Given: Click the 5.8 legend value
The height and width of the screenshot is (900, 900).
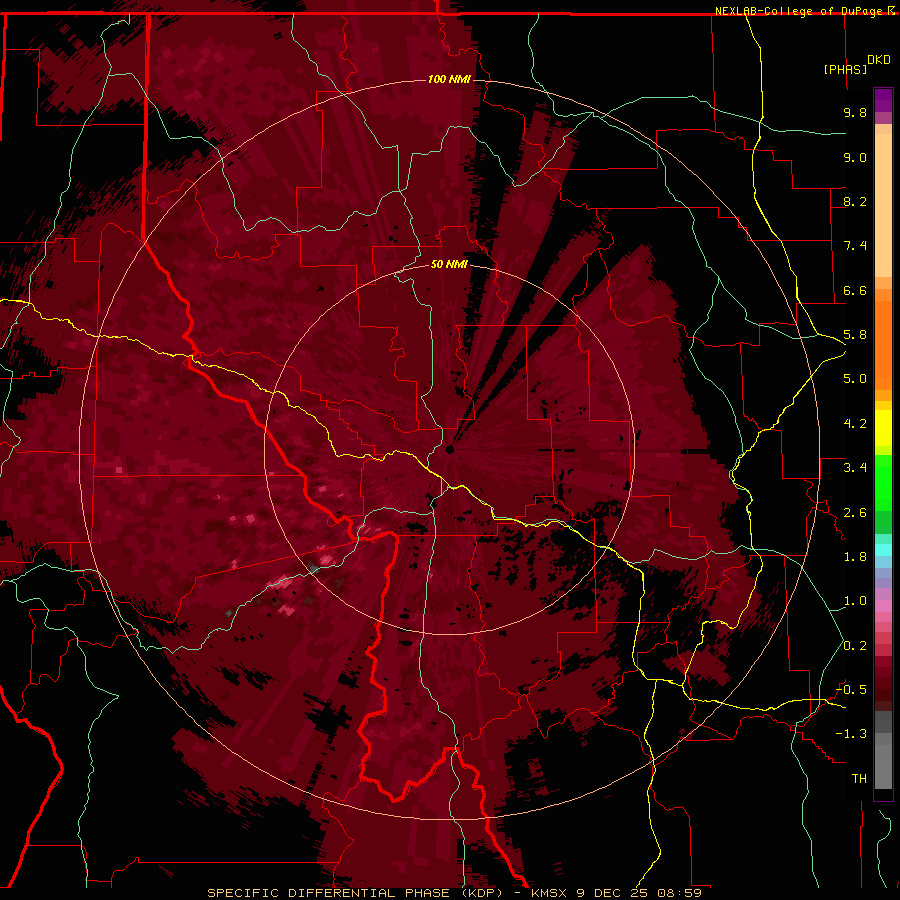Looking at the screenshot, I should click(x=855, y=335).
